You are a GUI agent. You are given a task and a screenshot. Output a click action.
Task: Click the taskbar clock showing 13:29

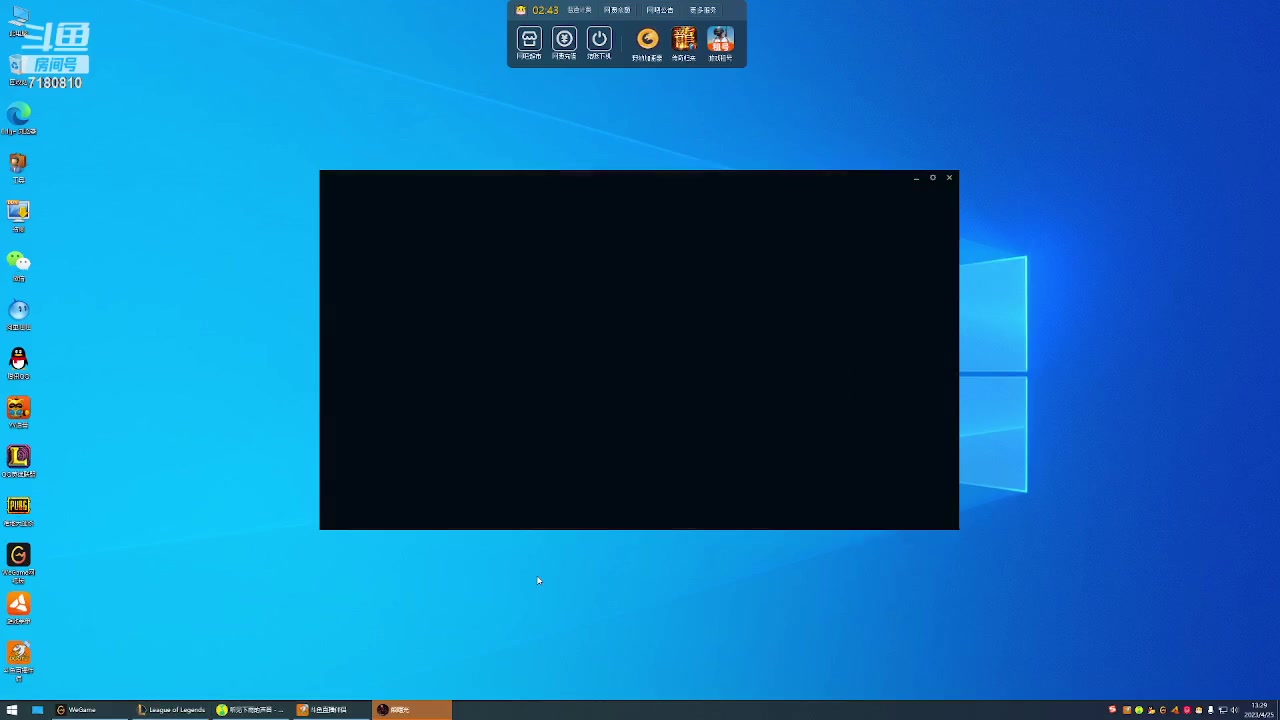coord(1258,710)
